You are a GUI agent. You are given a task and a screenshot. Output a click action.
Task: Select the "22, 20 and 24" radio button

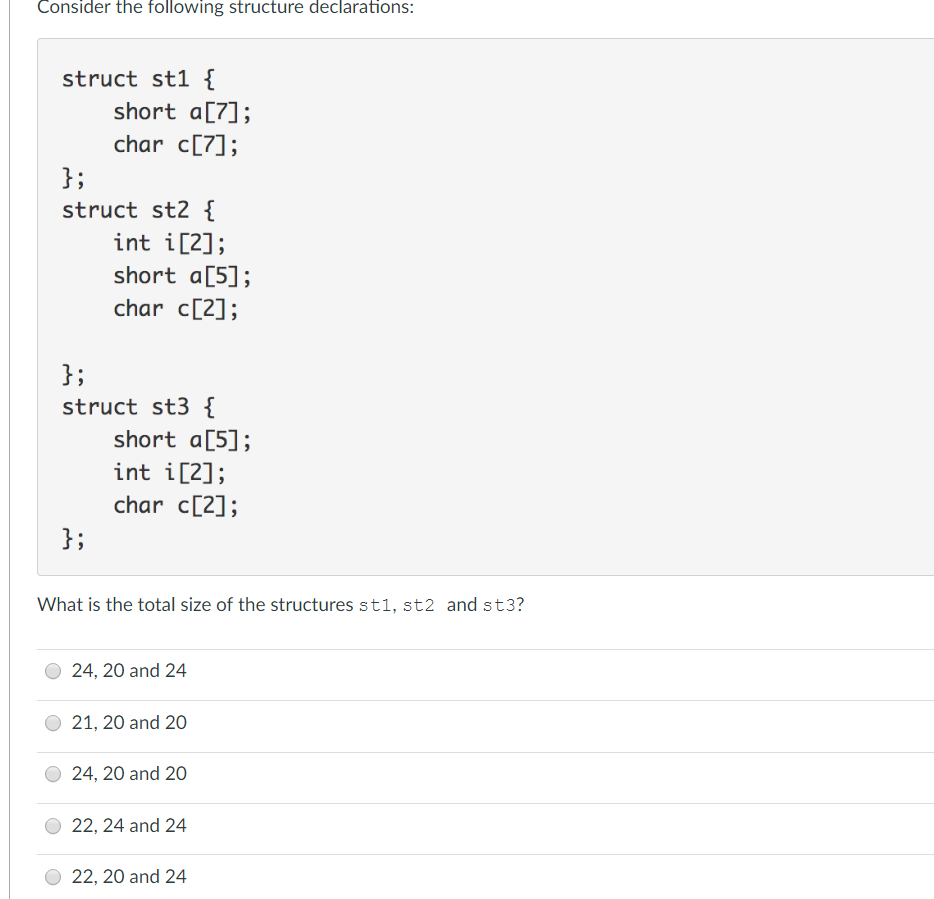coord(53,877)
